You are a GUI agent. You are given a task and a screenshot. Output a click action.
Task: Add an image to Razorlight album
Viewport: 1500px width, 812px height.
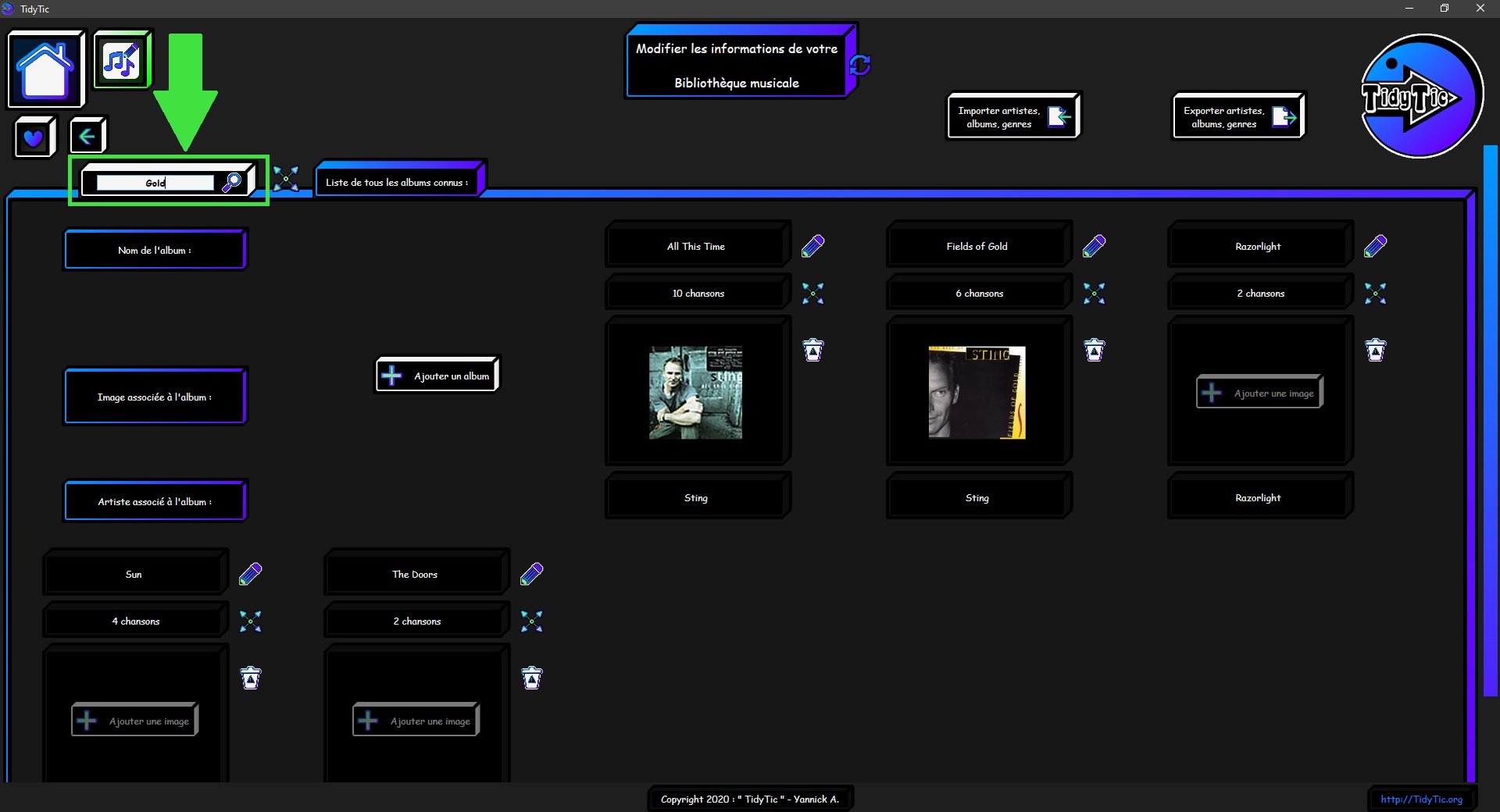pos(1259,393)
